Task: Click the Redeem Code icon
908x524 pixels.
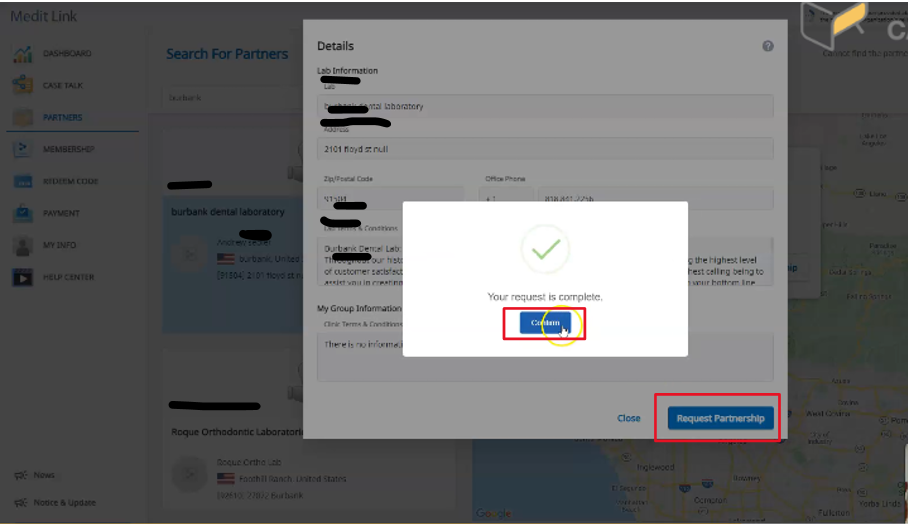Action: [x=23, y=181]
